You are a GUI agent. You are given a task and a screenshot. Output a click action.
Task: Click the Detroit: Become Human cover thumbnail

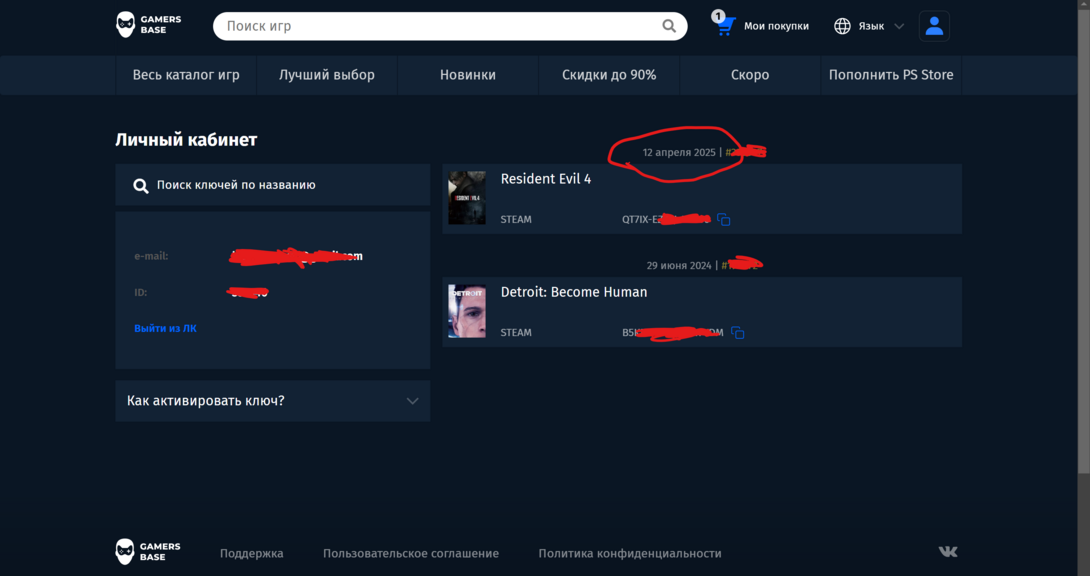tap(467, 311)
